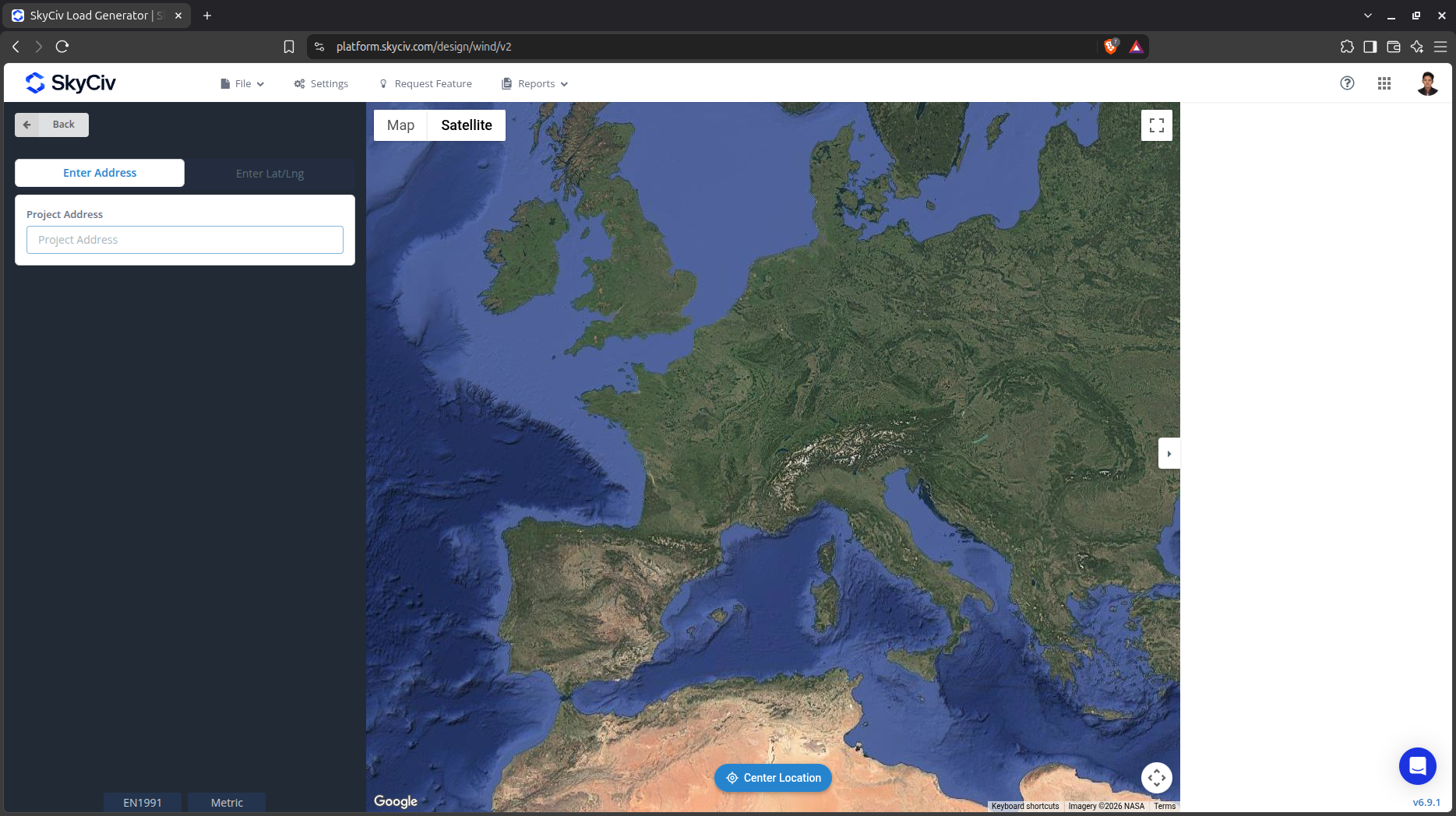Open the map camera controls icon
The width and height of the screenshot is (1456, 816).
coord(1157,777)
